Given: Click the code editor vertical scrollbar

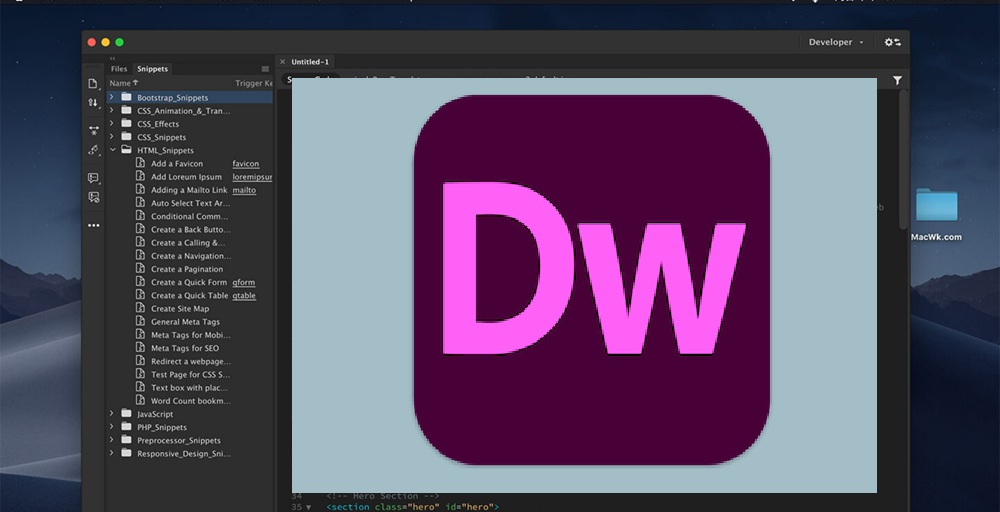Looking at the screenshot, I should (903, 159).
